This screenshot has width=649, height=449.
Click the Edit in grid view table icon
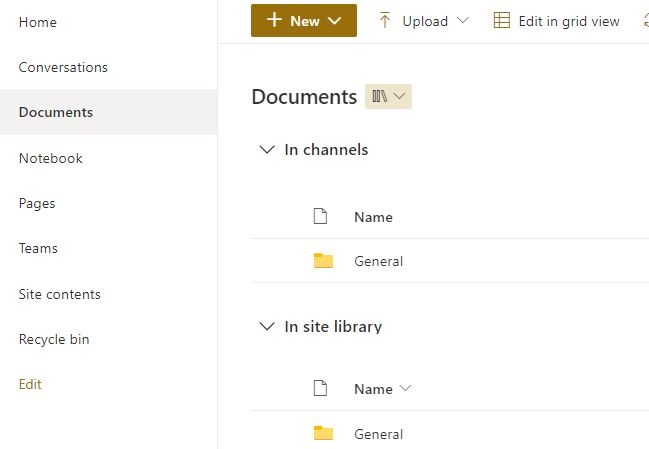point(502,20)
